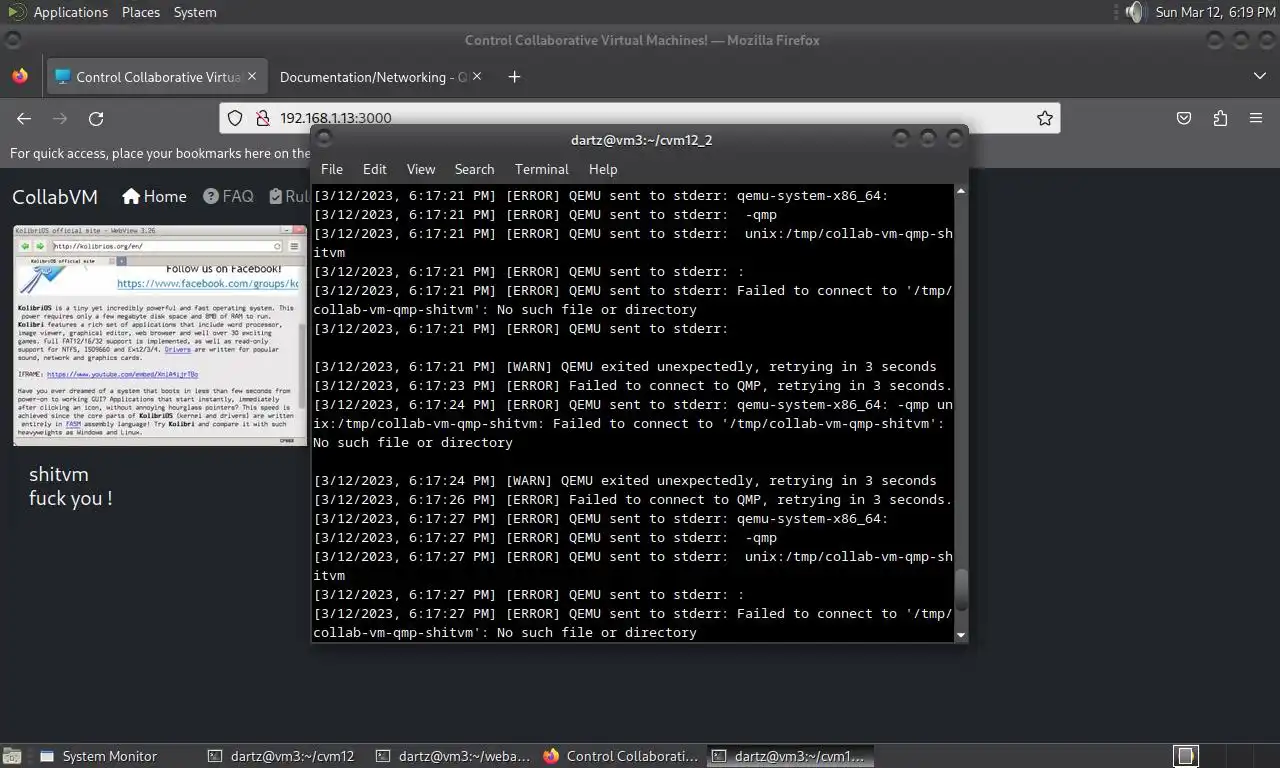Switch to Documentation/Networking tab

click(372, 77)
